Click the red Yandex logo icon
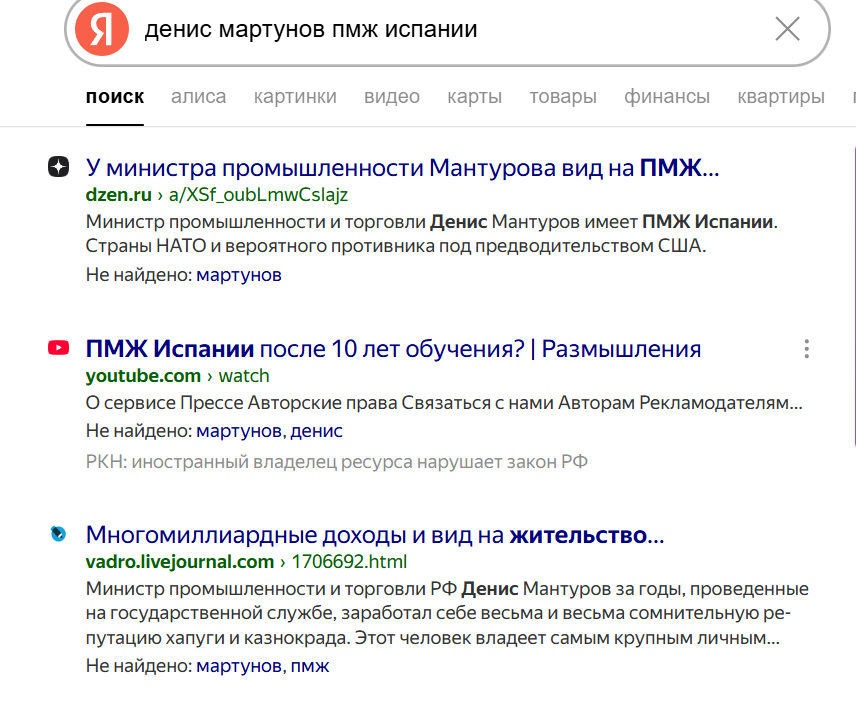The width and height of the screenshot is (856, 721). [x=102, y=29]
